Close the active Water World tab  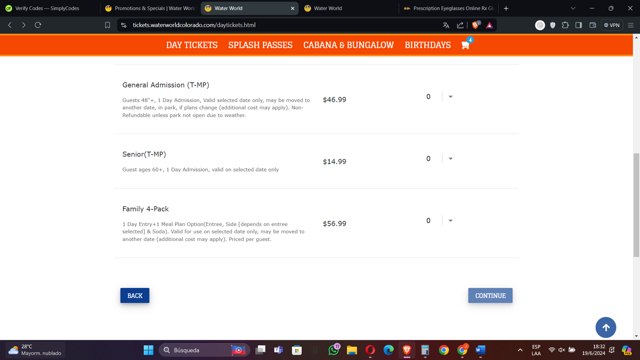coord(292,8)
